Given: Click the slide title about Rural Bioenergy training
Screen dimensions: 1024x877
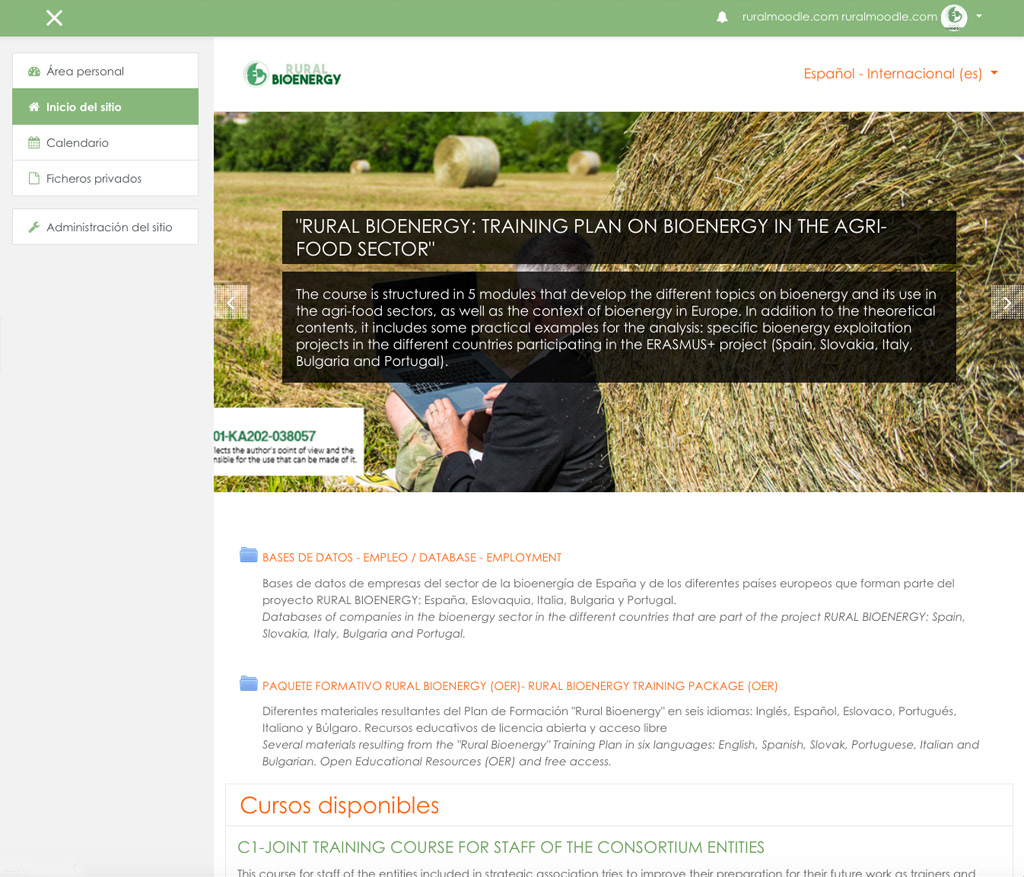Looking at the screenshot, I should coord(618,237).
